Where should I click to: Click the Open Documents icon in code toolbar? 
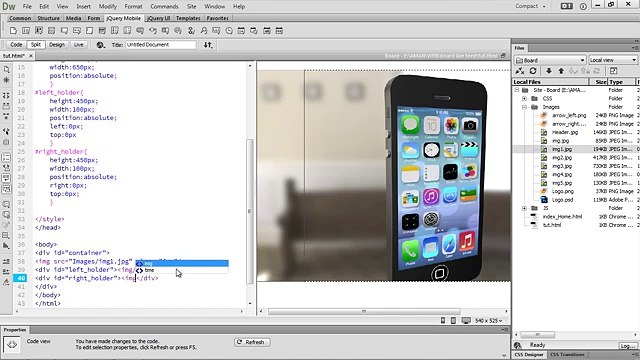(6, 69)
